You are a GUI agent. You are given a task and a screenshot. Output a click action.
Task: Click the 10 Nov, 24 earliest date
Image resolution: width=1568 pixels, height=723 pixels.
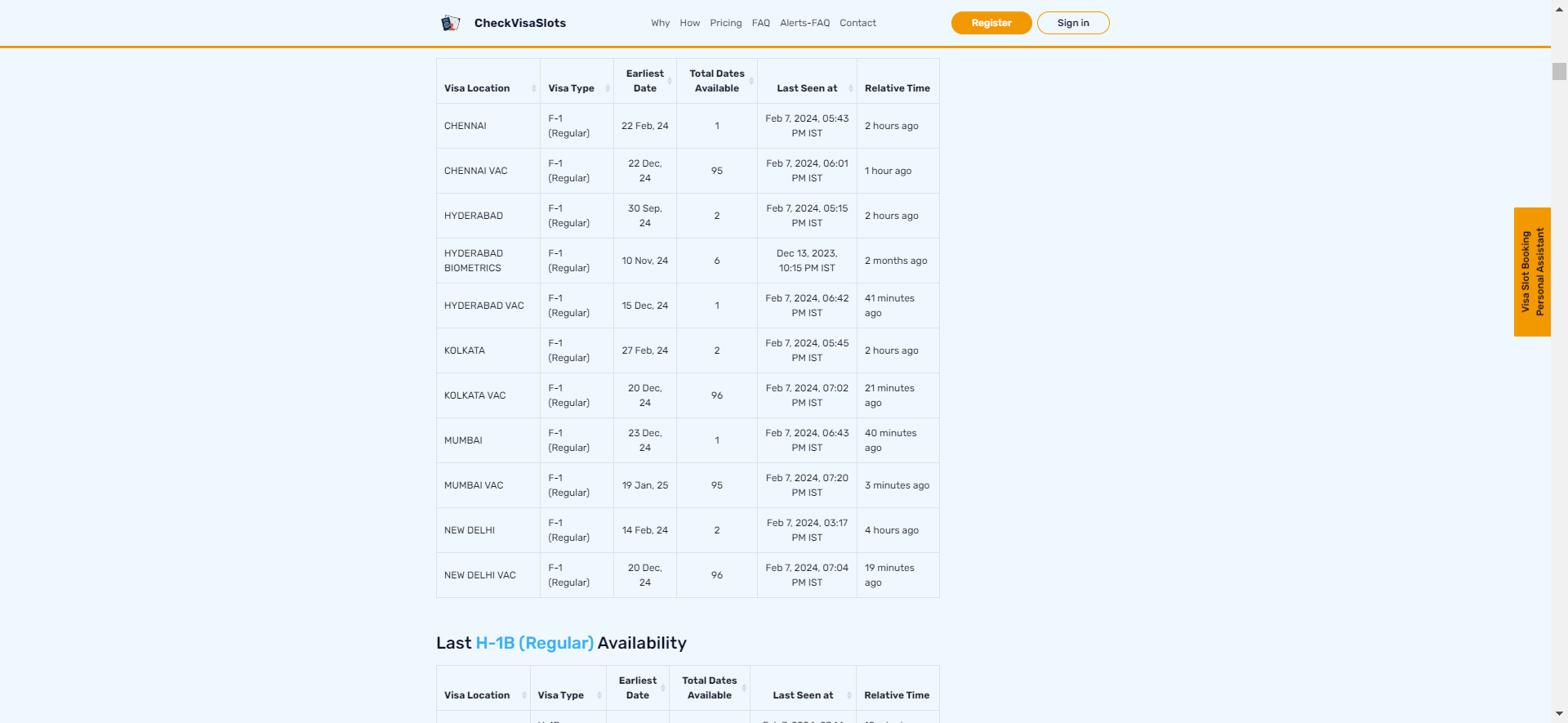point(645,261)
